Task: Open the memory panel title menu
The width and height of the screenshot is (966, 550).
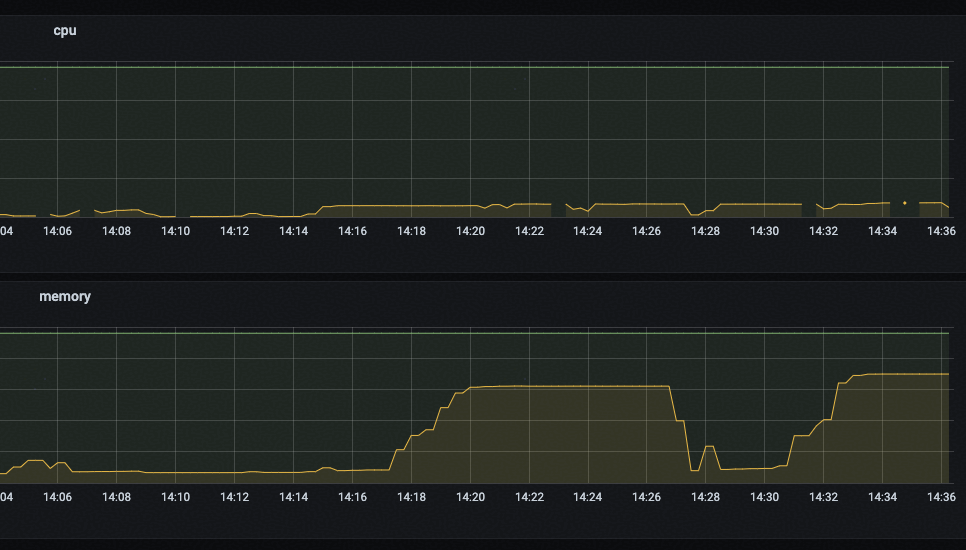Action: tap(65, 296)
